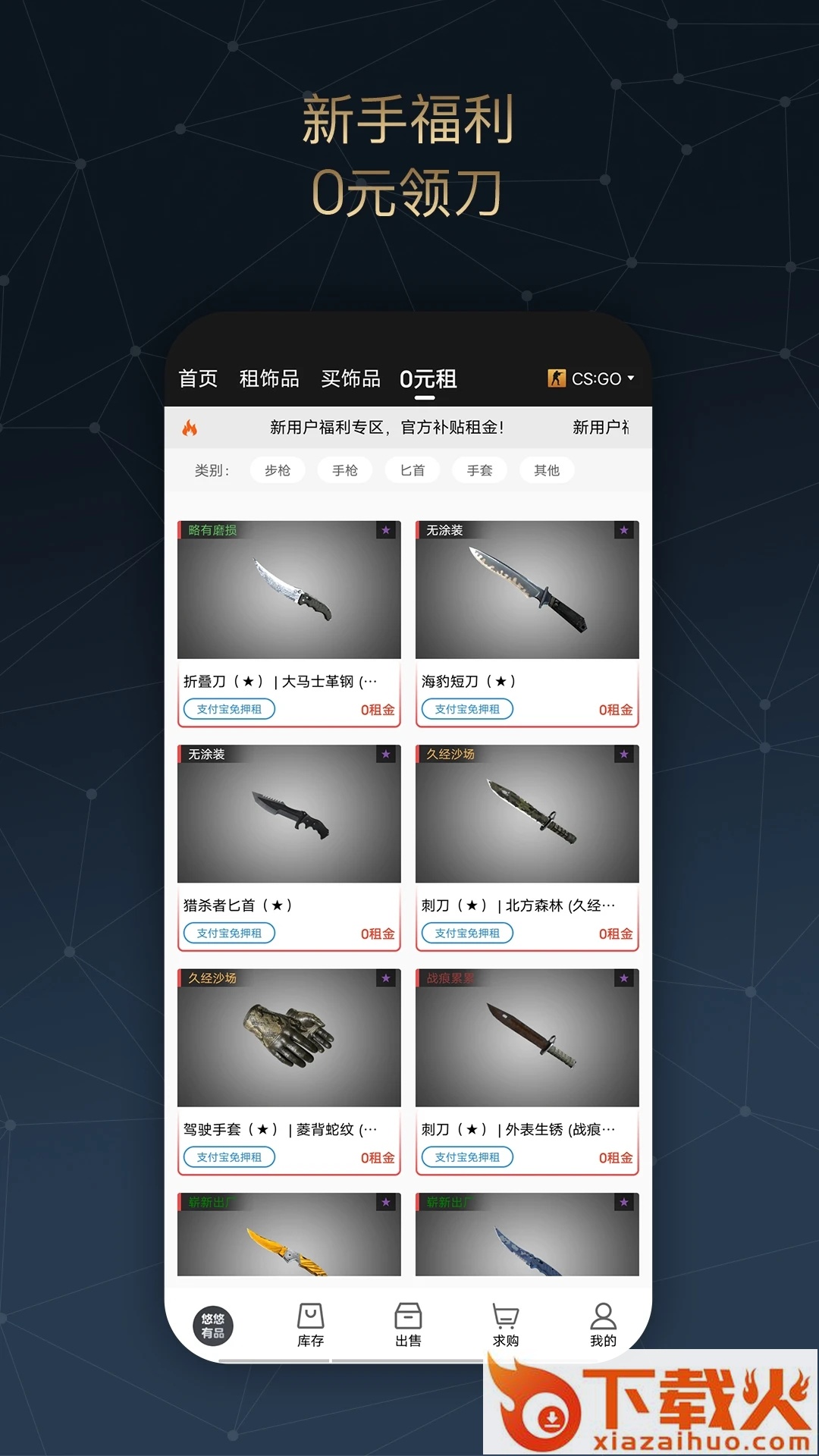Switch to the 买饰品 tab

coord(350,378)
